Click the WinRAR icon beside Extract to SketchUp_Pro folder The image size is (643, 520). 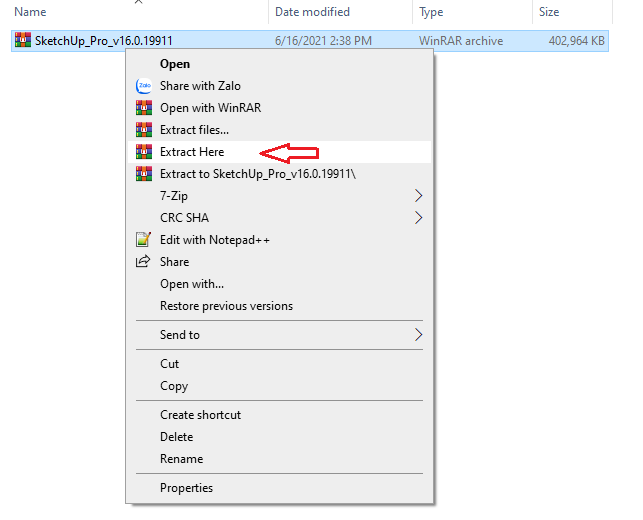point(142,174)
